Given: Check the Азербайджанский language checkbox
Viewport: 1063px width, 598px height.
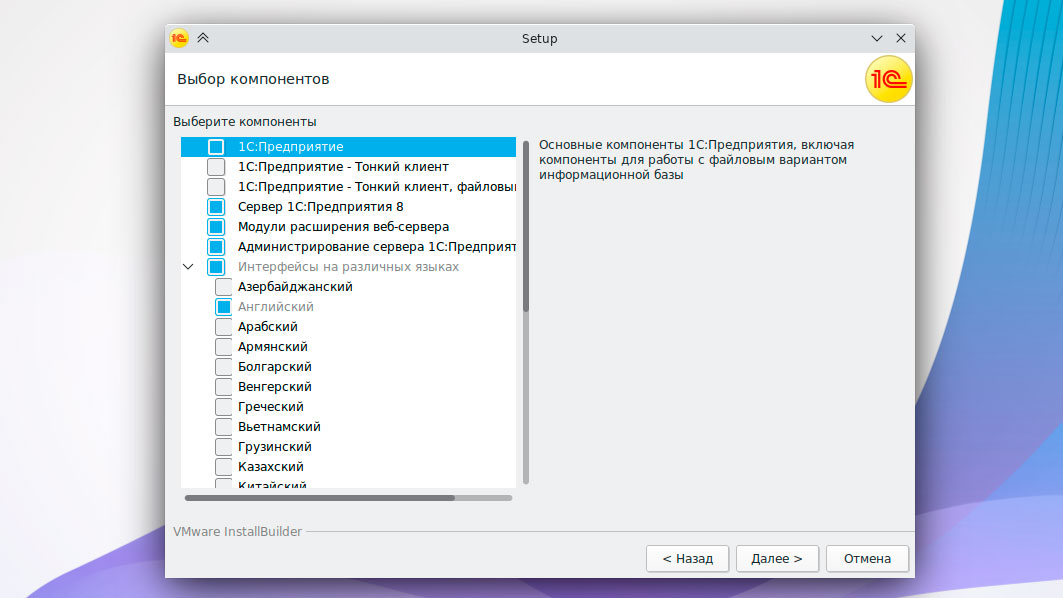Looking at the screenshot, I should (x=224, y=287).
